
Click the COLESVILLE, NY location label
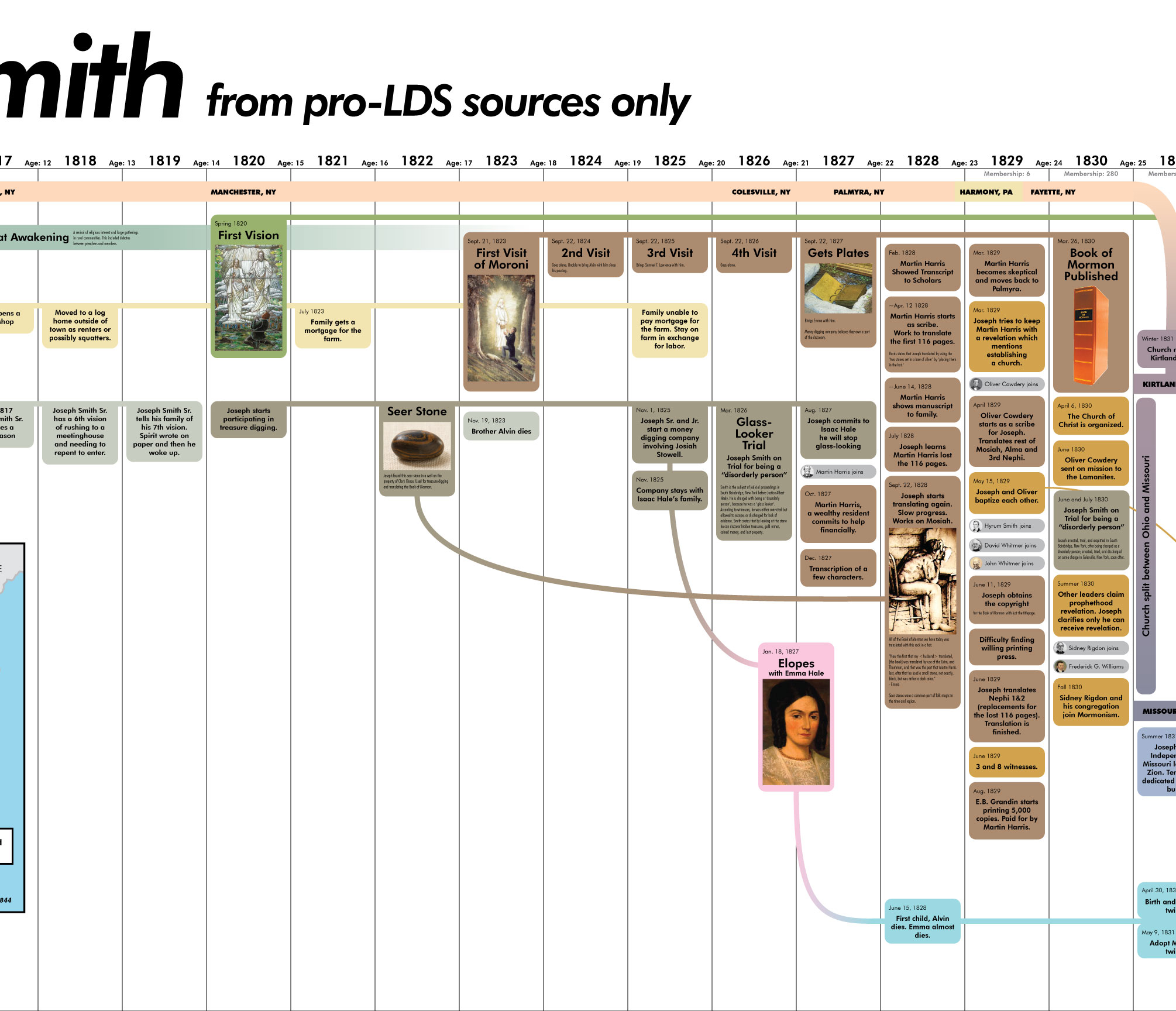tap(761, 192)
